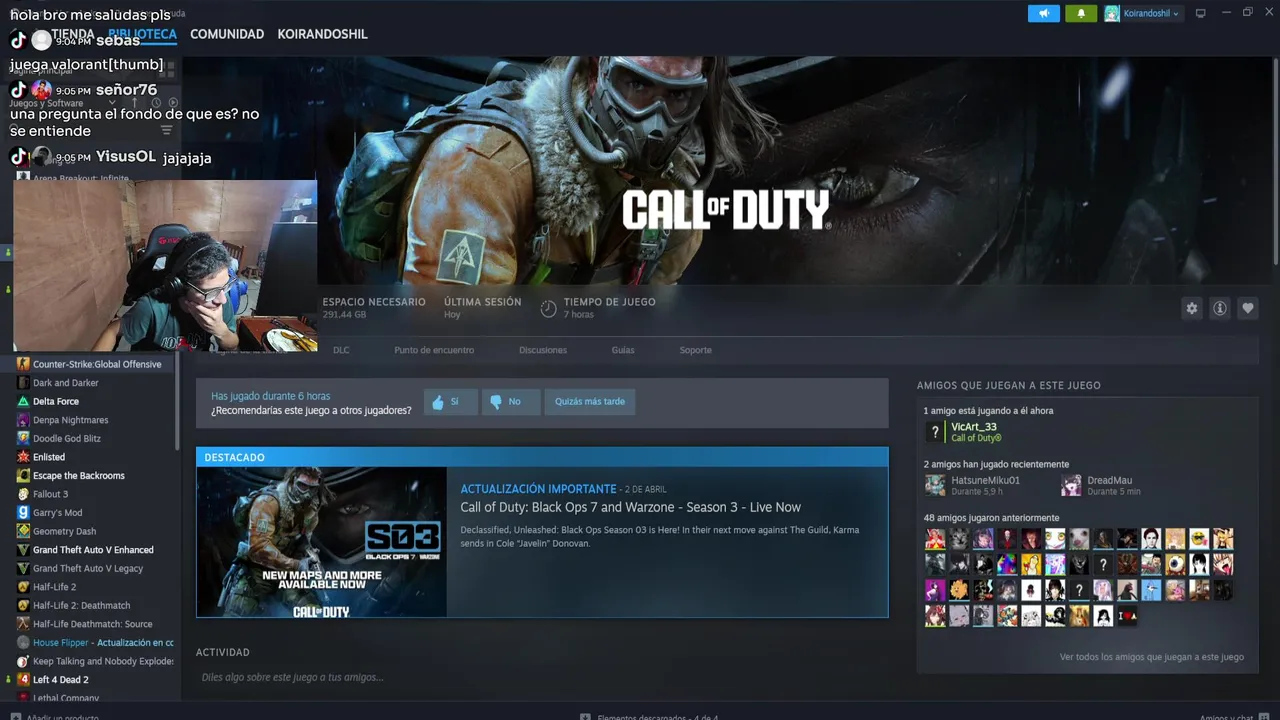This screenshot has width=1280, height=720.
Task: Select Geometry Dash icon
Action: (x=23, y=531)
